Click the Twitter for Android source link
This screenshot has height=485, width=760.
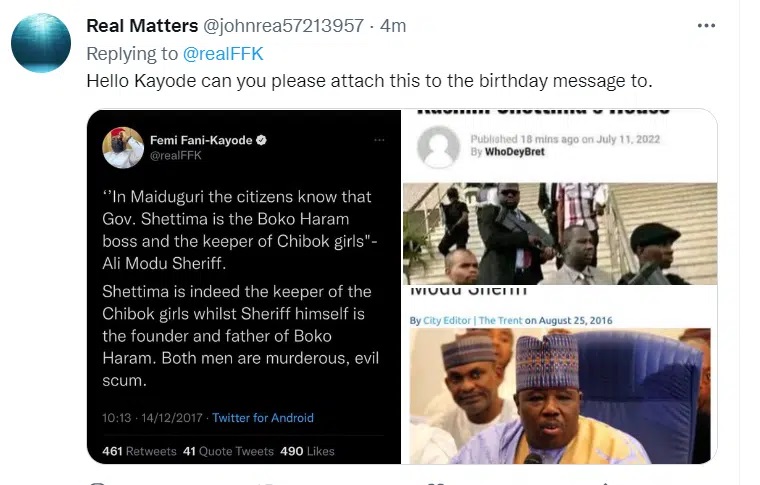point(263,418)
